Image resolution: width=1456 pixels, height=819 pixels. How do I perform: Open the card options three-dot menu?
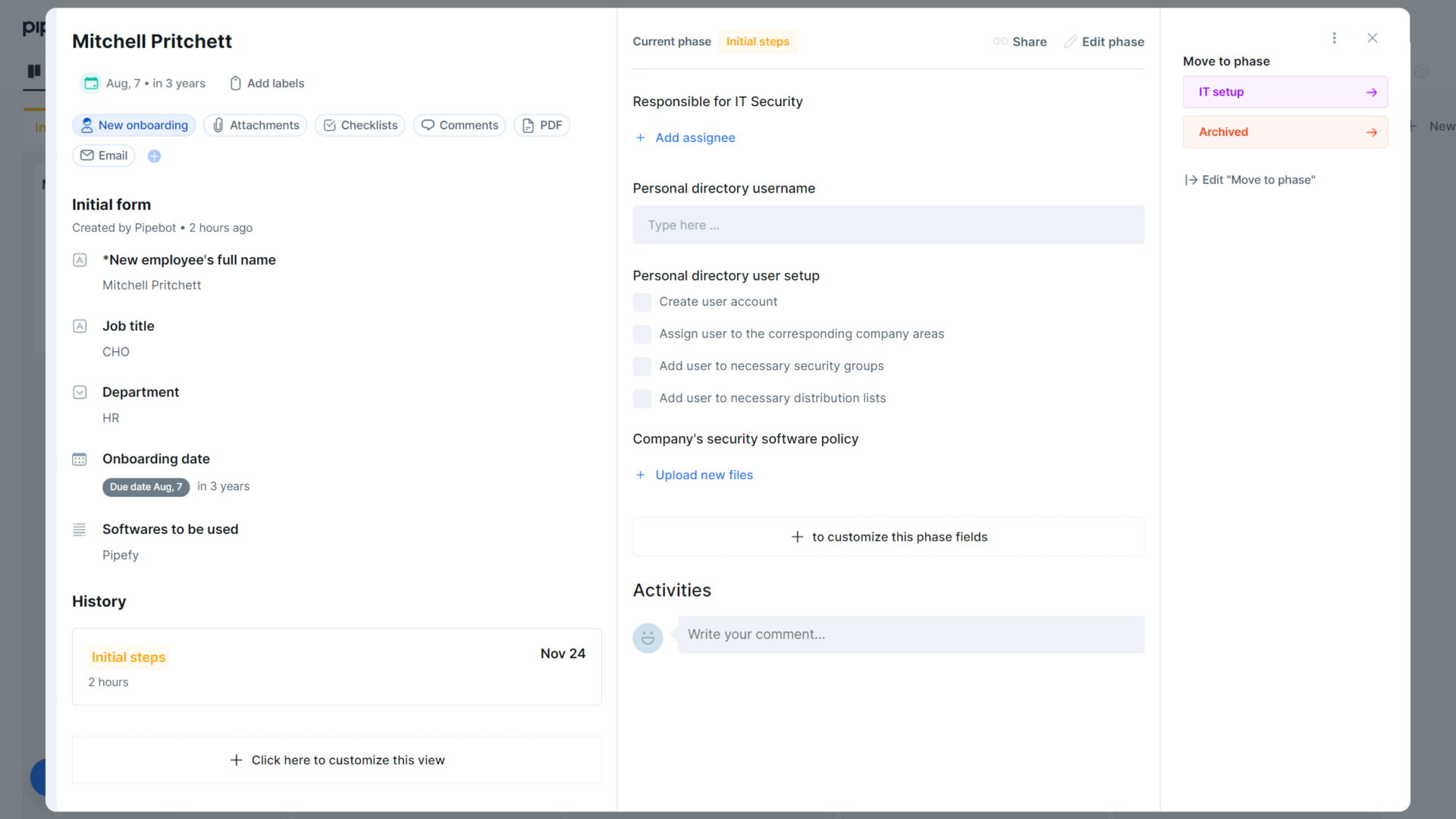point(1335,38)
